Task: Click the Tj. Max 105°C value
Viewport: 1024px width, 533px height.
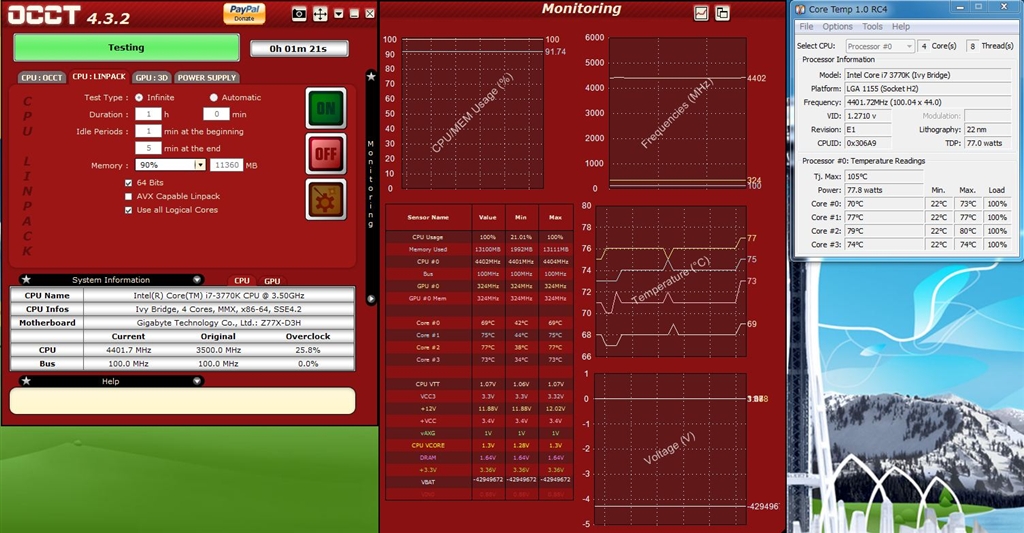Action: 884,176
